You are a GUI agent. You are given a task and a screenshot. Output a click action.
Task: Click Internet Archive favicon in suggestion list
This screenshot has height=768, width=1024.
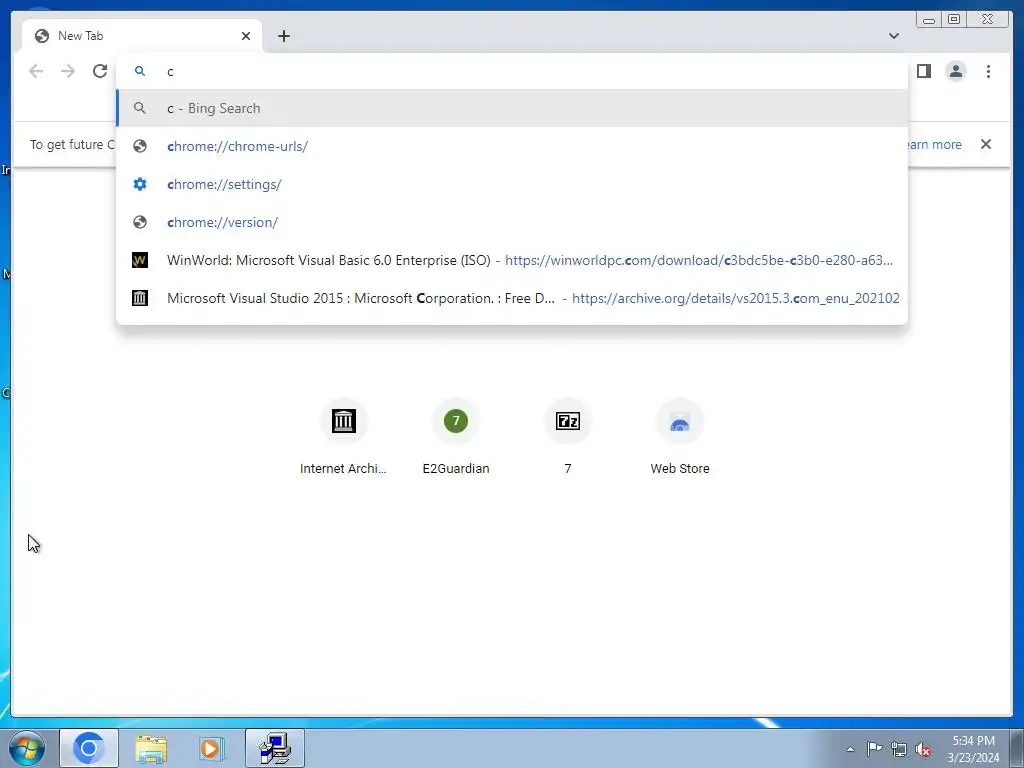pyautogui.click(x=140, y=298)
